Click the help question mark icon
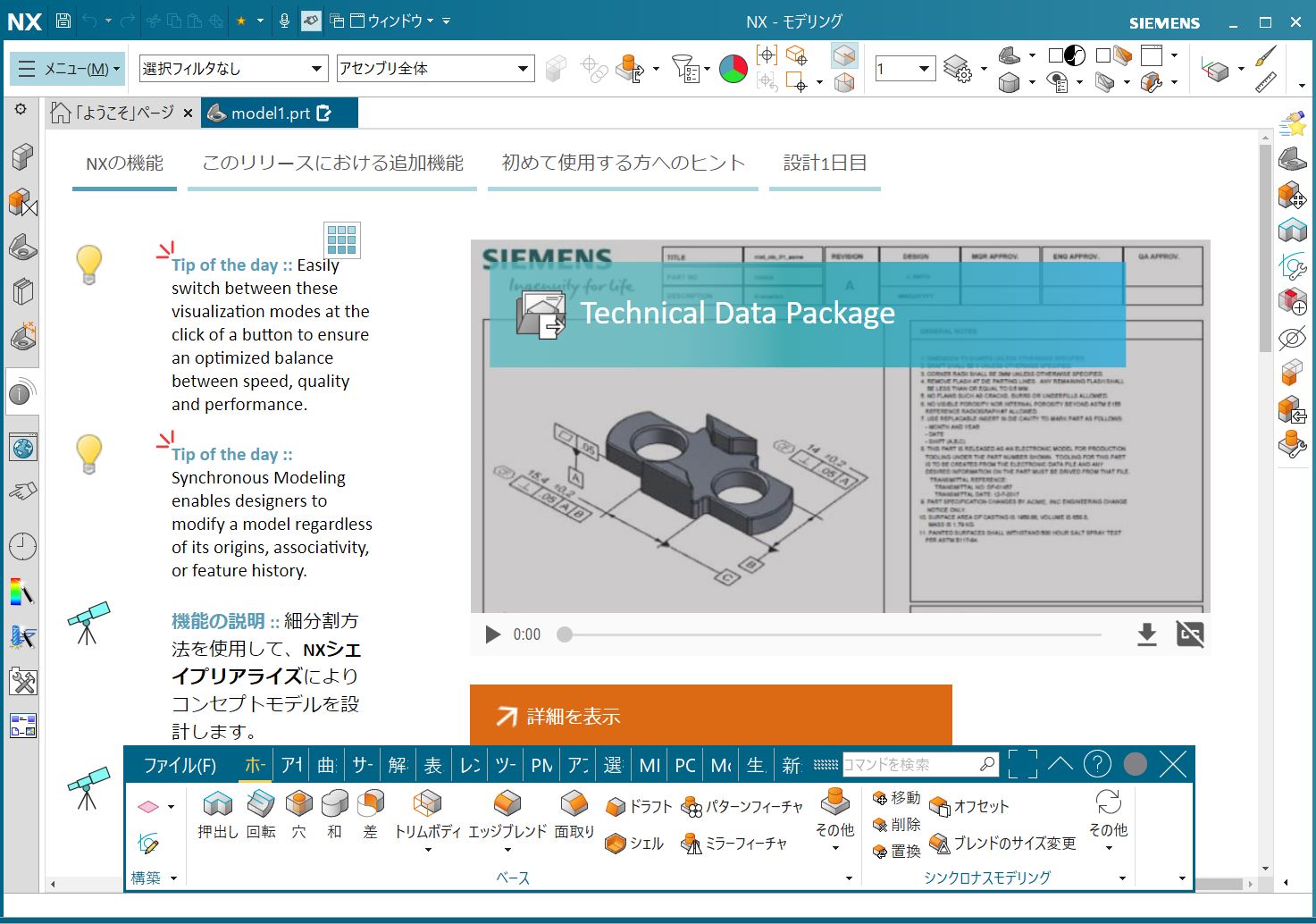 (1097, 763)
